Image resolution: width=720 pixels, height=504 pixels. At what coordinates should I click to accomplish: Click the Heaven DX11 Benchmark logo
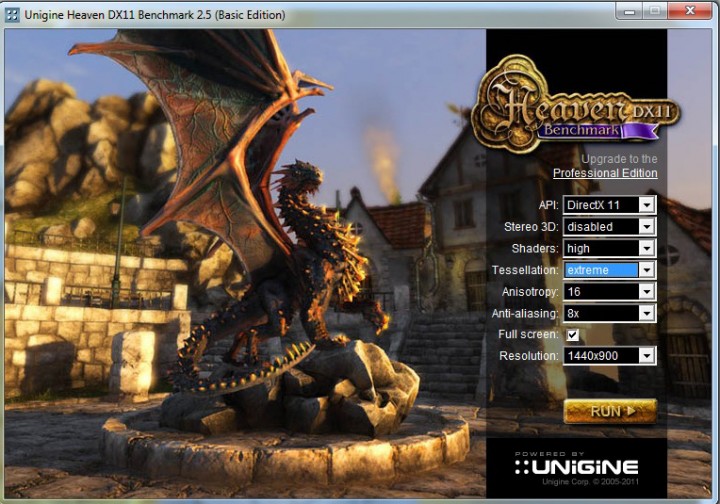point(575,104)
